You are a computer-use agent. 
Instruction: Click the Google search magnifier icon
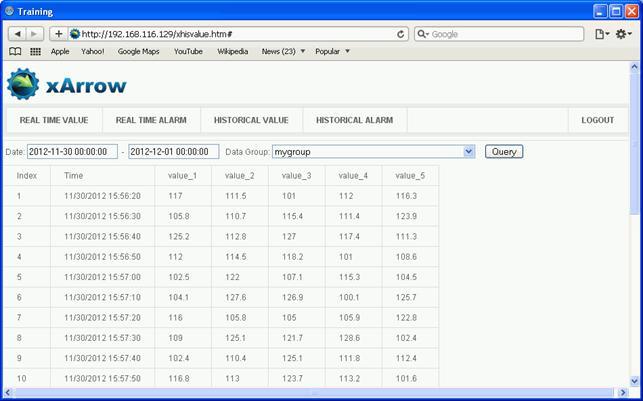point(422,34)
